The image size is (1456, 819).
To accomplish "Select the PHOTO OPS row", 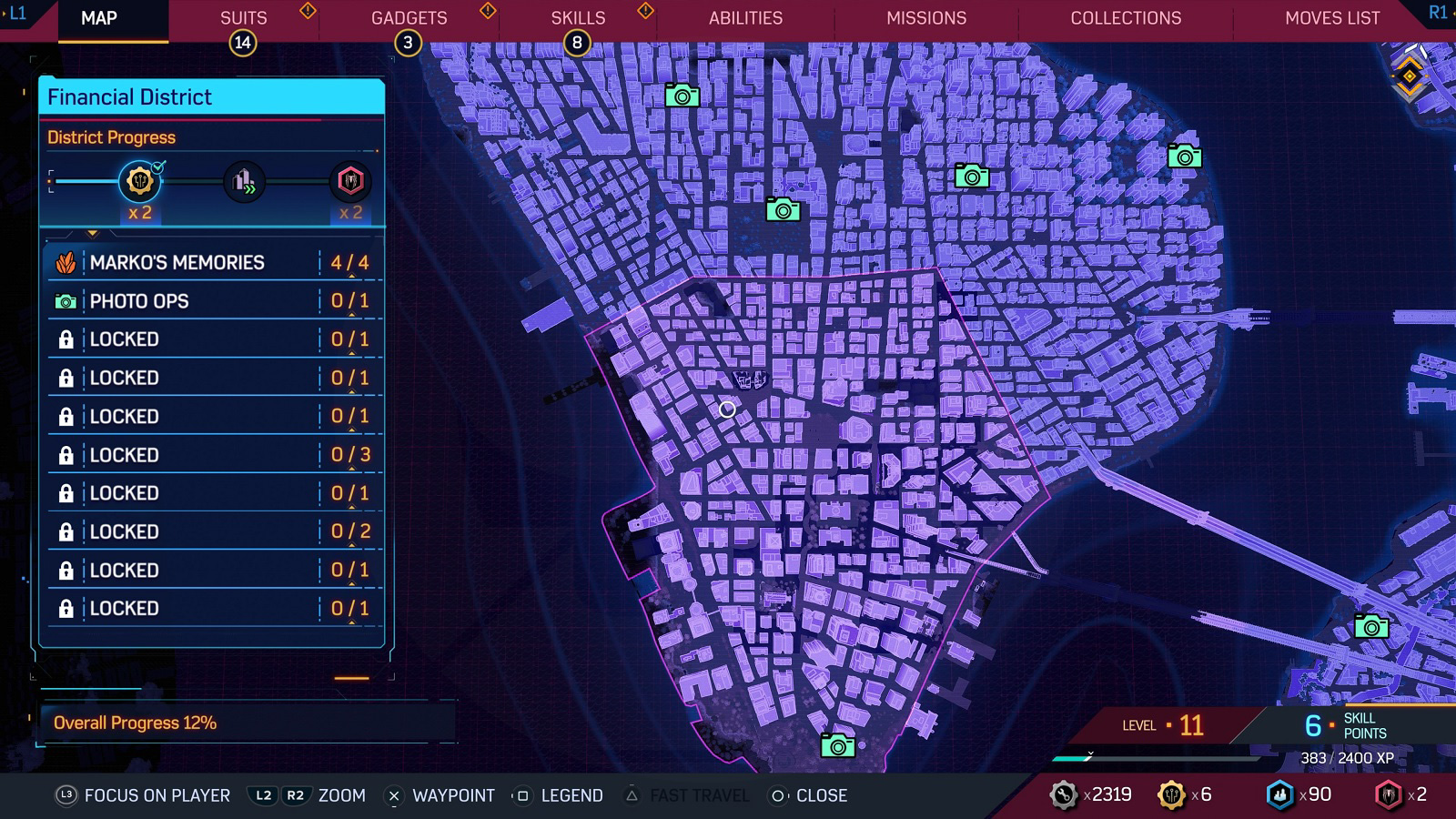I will (x=216, y=301).
